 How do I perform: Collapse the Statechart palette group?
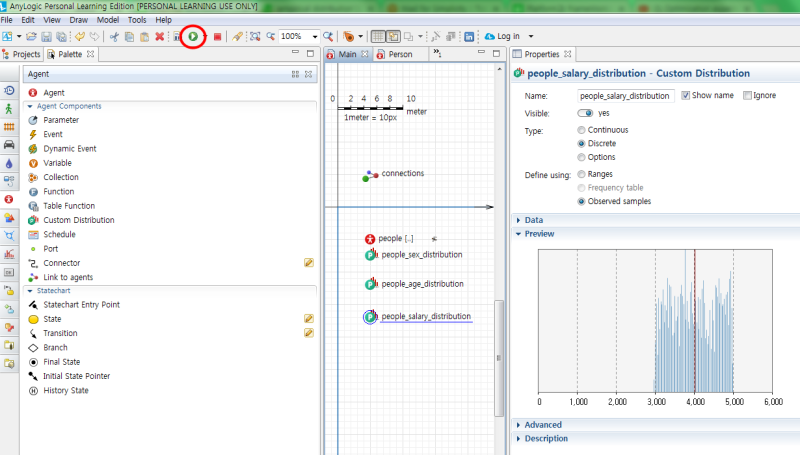30,291
